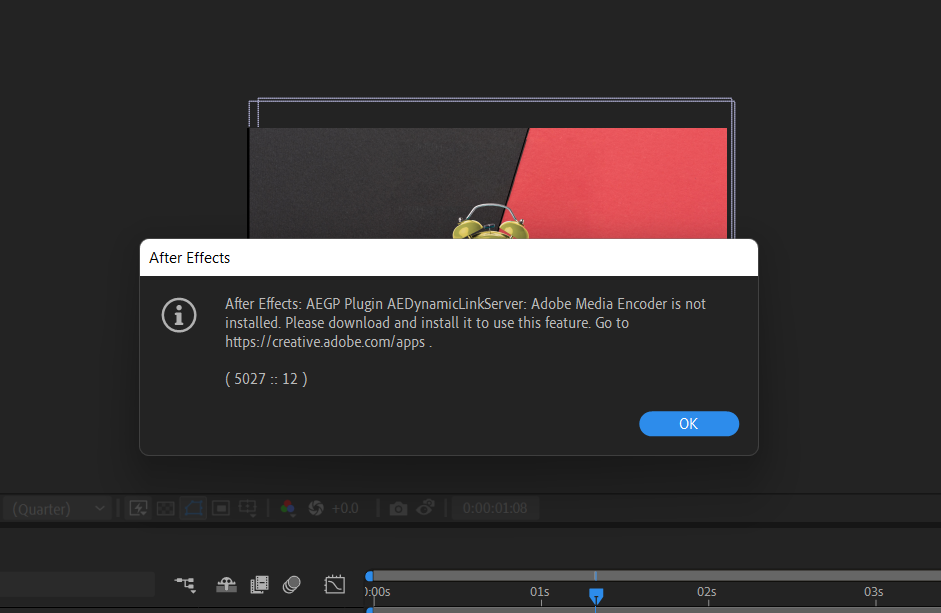941x613 pixels.
Task: Click the "After Effects" dialog title
Action: pyautogui.click(x=190, y=258)
